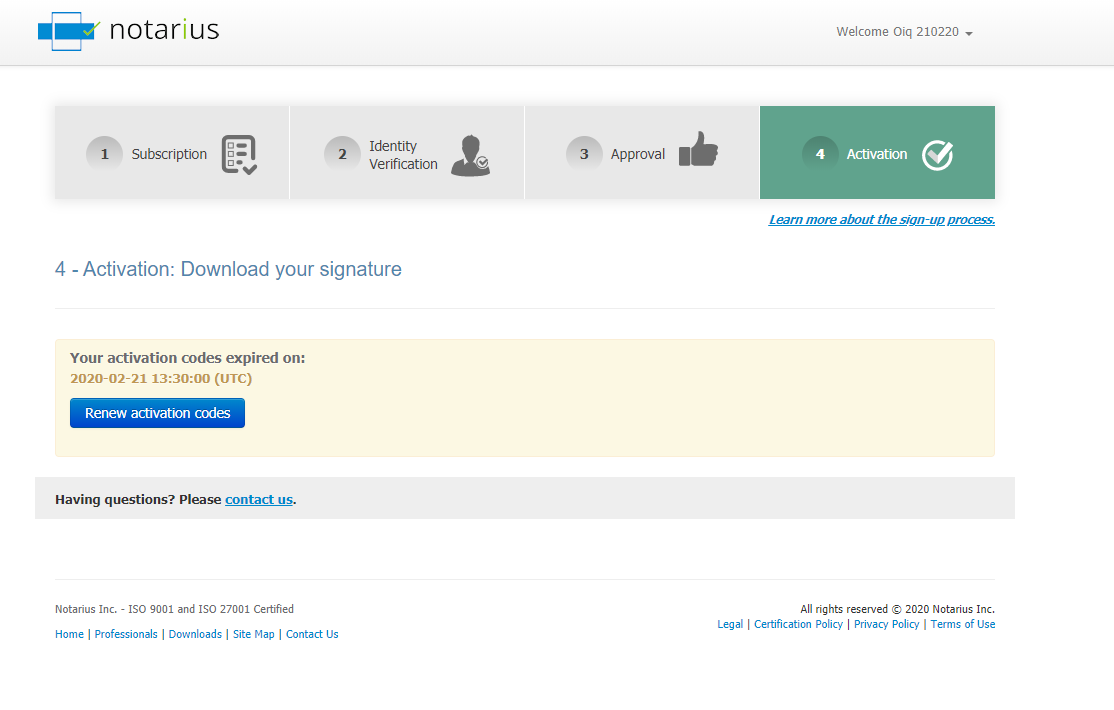This screenshot has height=710, width=1114.
Task: Select the Subscription step tab
Action: coord(169,155)
